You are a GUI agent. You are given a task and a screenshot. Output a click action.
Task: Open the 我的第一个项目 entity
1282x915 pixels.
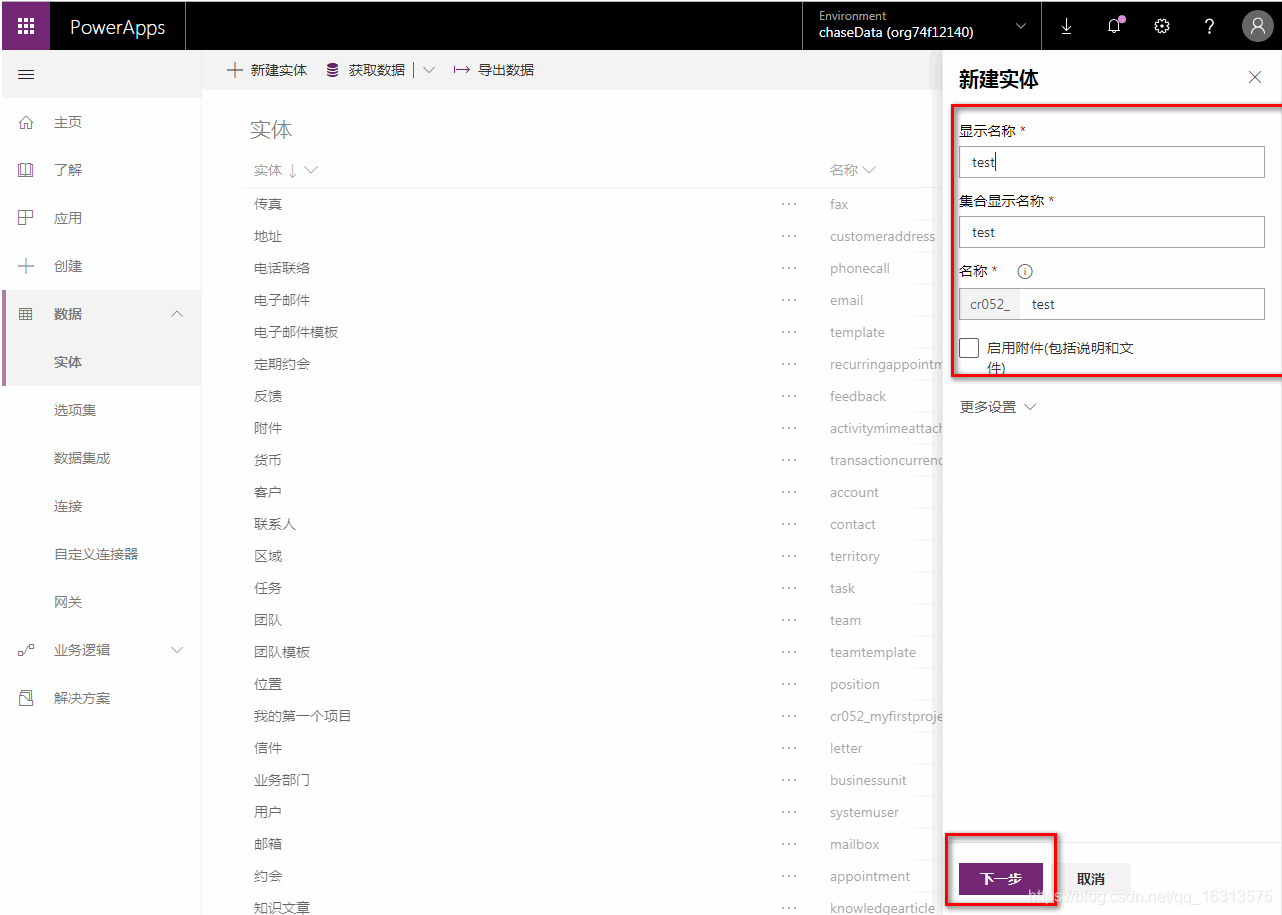tap(303, 716)
